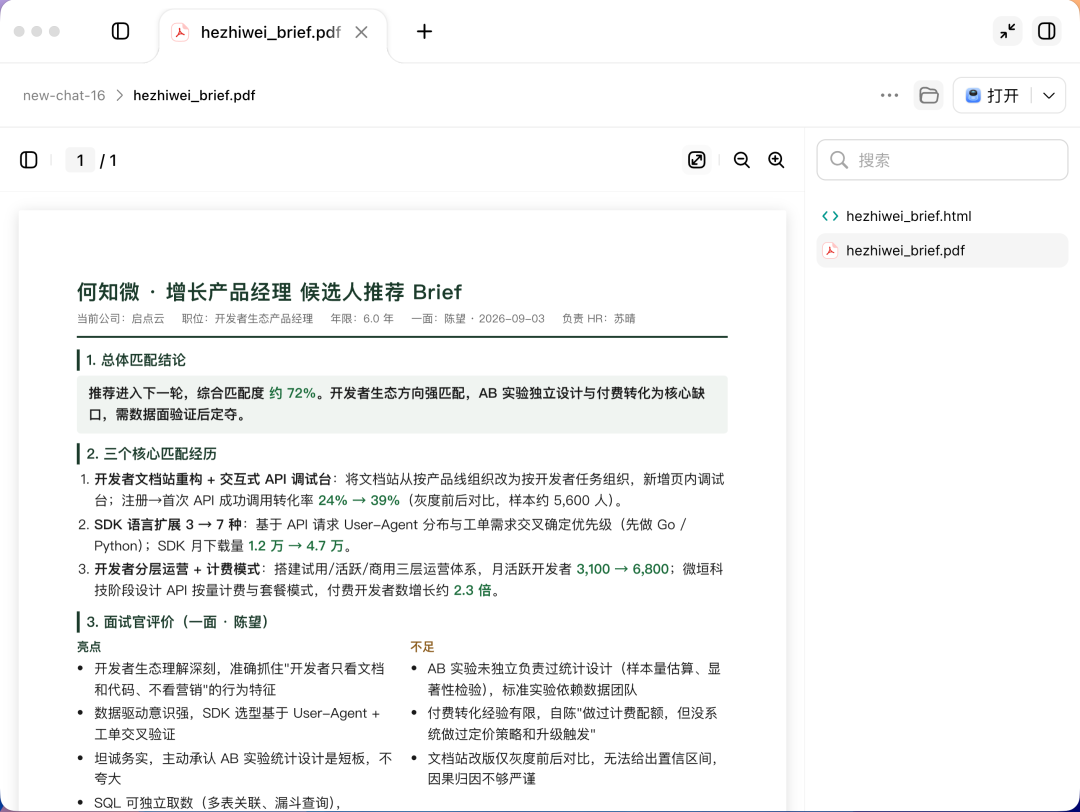Toggle the left sidebar icon in title bar
Screen dimensions: 1080x812
121,31
